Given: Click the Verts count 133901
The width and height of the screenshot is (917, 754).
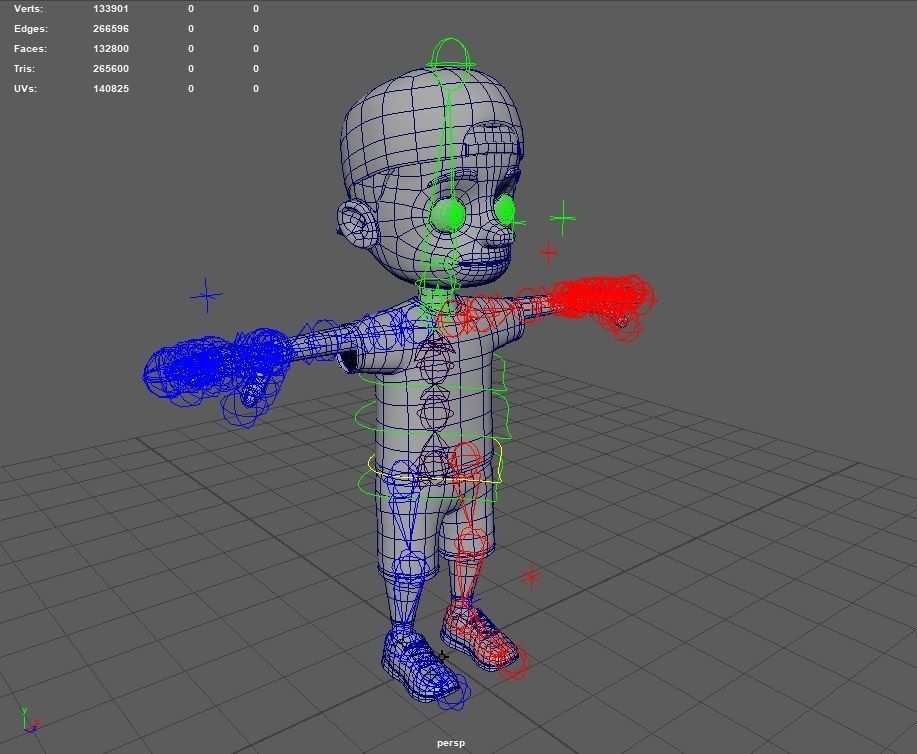Looking at the screenshot, I should click(111, 9).
